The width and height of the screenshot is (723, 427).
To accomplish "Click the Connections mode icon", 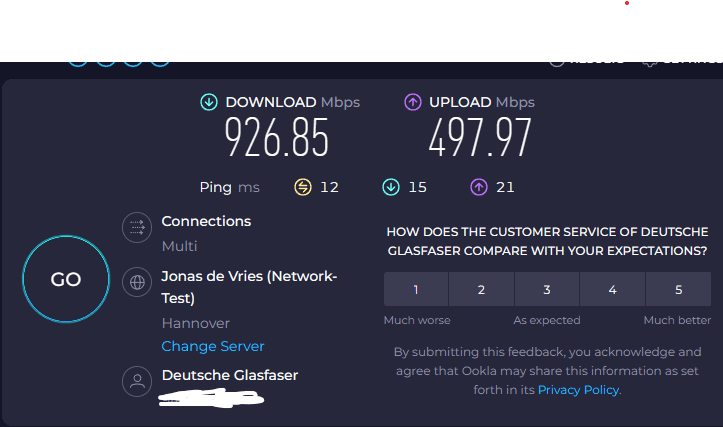I will tap(135, 229).
